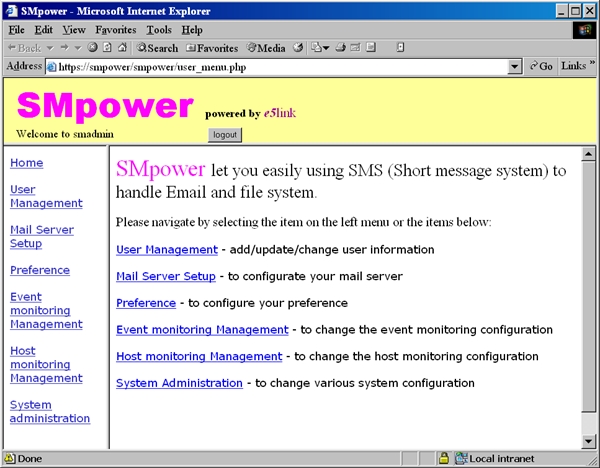Expand the Links toolbar chevron
Image resolution: width=600 pixels, height=468 pixels.
(x=590, y=66)
